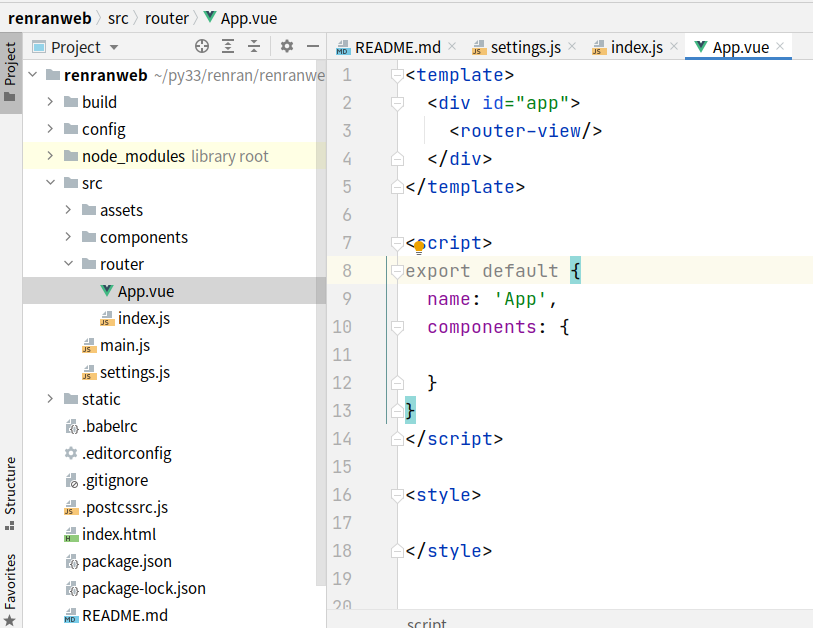Expand the node_modules folder
This screenshot has height=628, width=813.
click(x=50, y=156)
